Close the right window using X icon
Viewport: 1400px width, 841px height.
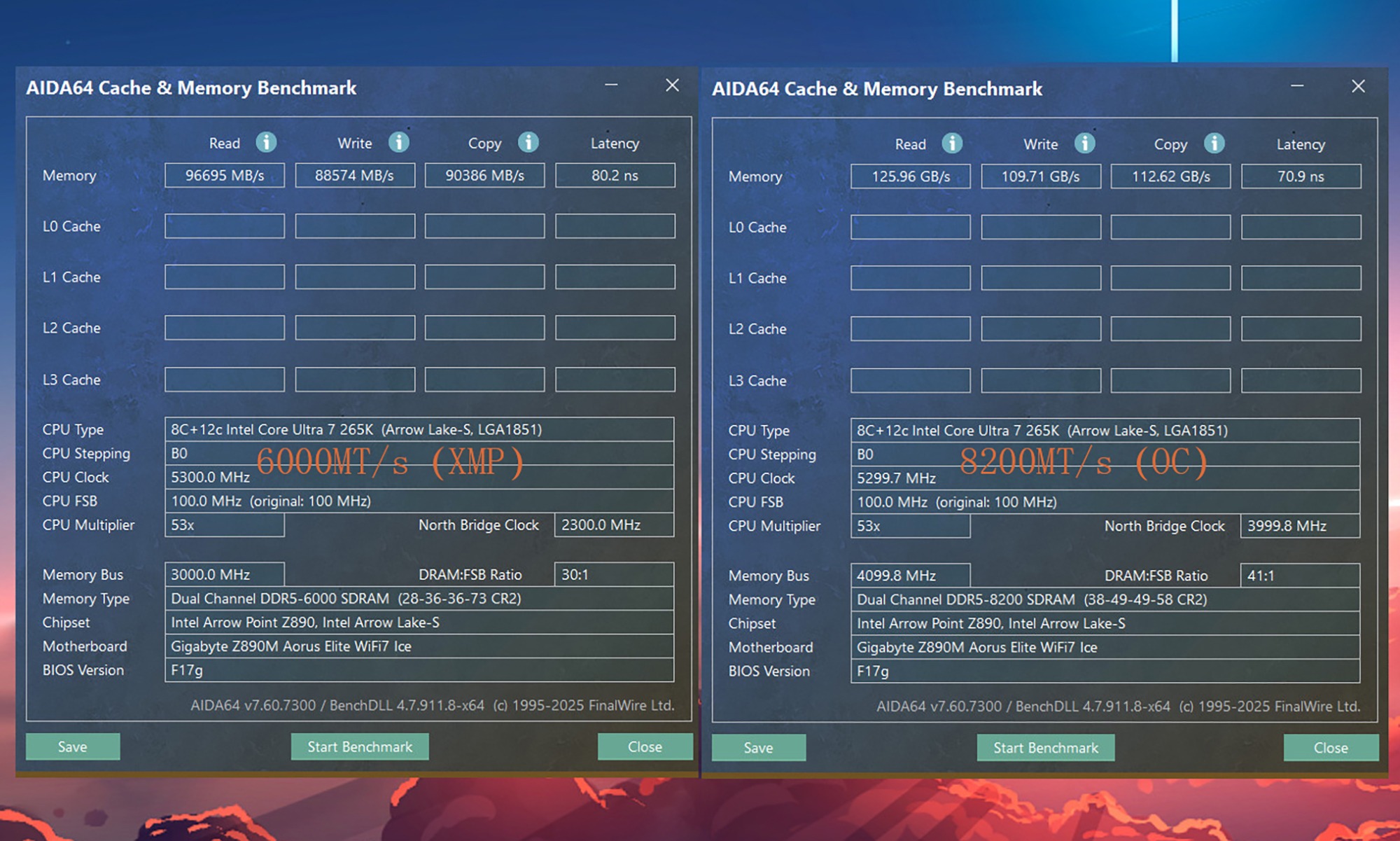click(x=1358, y=87)
